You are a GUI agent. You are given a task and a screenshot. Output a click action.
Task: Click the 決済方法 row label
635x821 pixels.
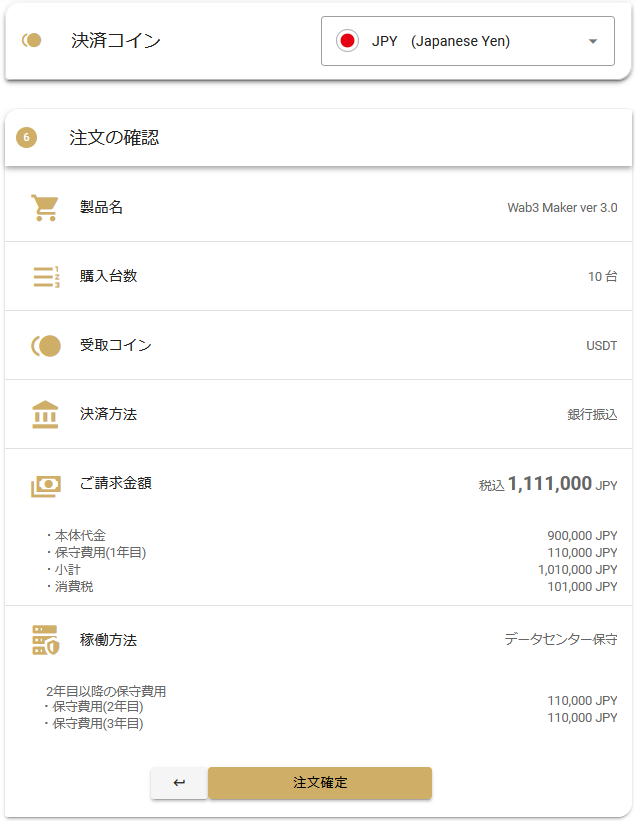pos(108,415)
